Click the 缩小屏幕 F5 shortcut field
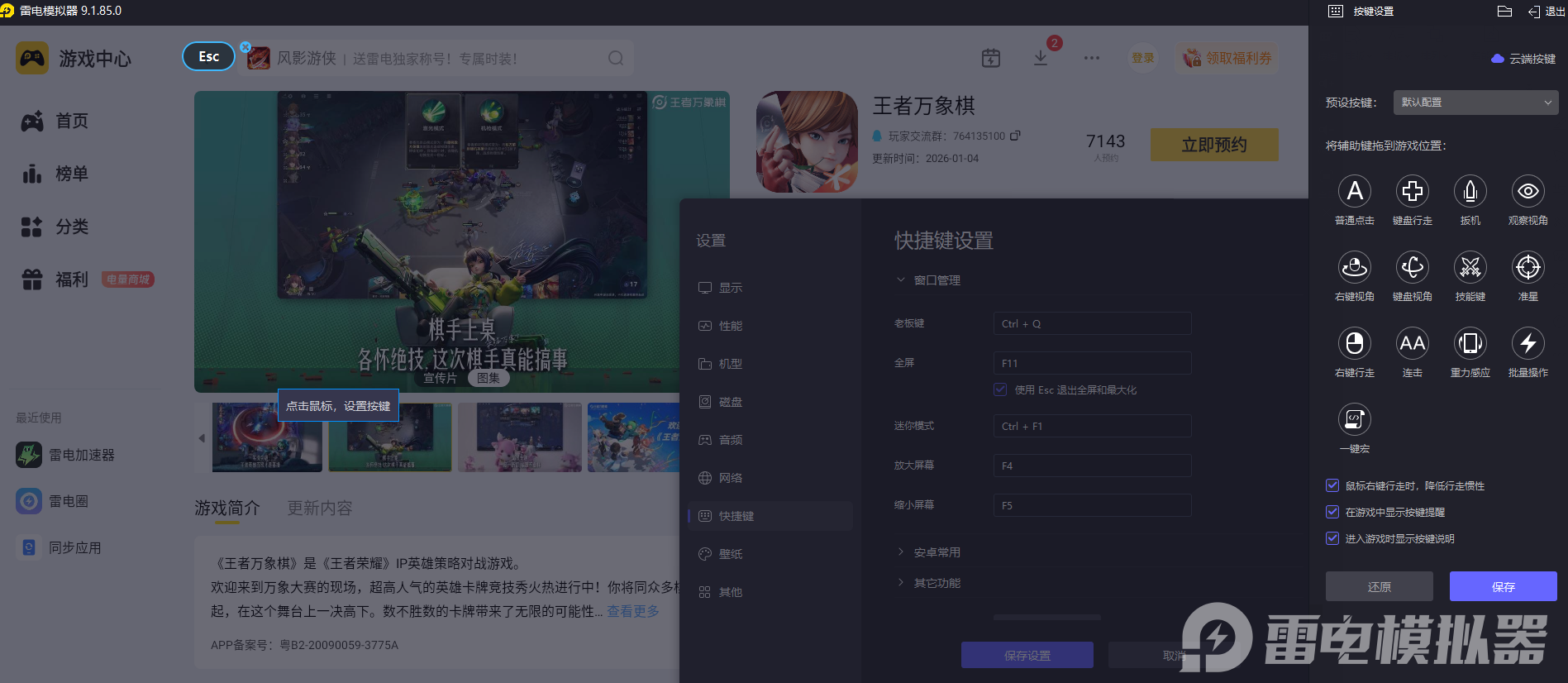Screen dimensions: 1568x683 pos(1092,505)
